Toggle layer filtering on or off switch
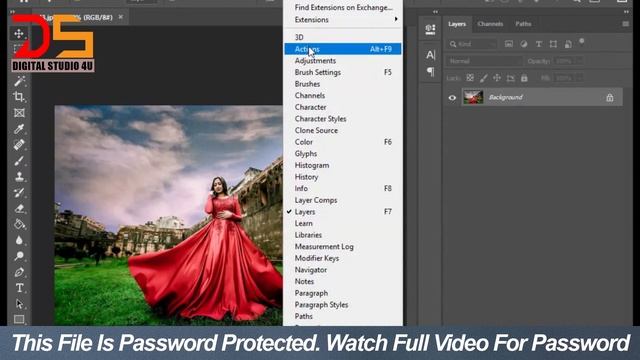The image size is (640, 360). click(582, 42)
